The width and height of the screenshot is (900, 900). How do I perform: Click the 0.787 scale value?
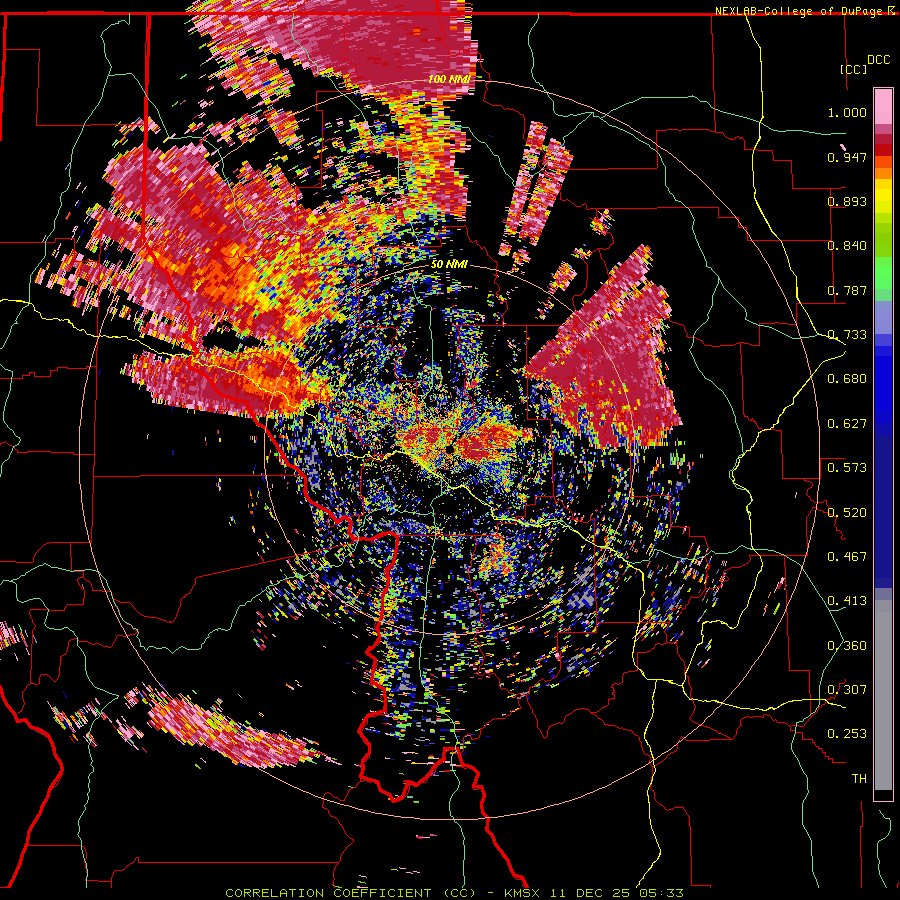847,290
